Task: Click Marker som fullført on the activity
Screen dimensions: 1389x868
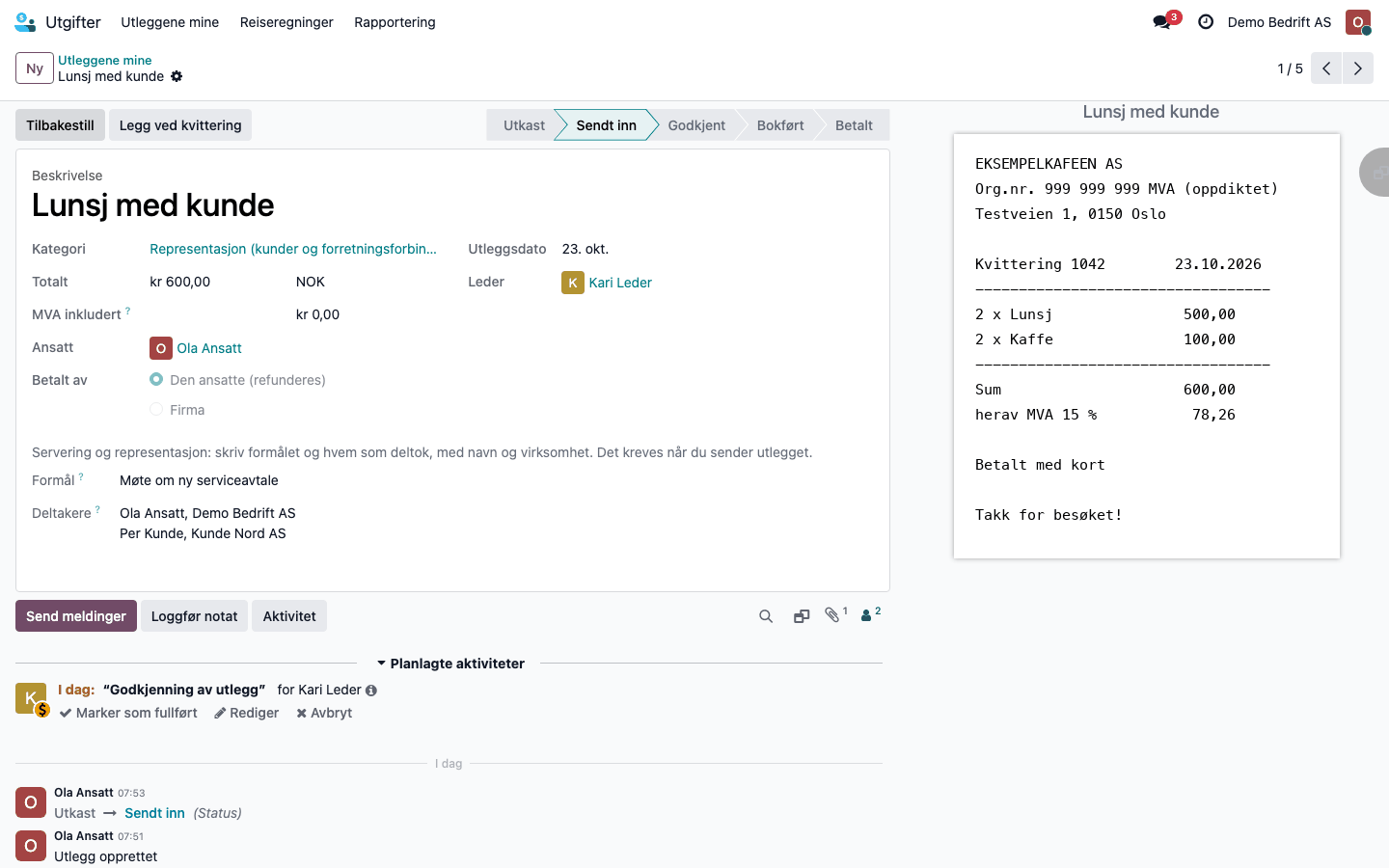Action: coord(128,713)
